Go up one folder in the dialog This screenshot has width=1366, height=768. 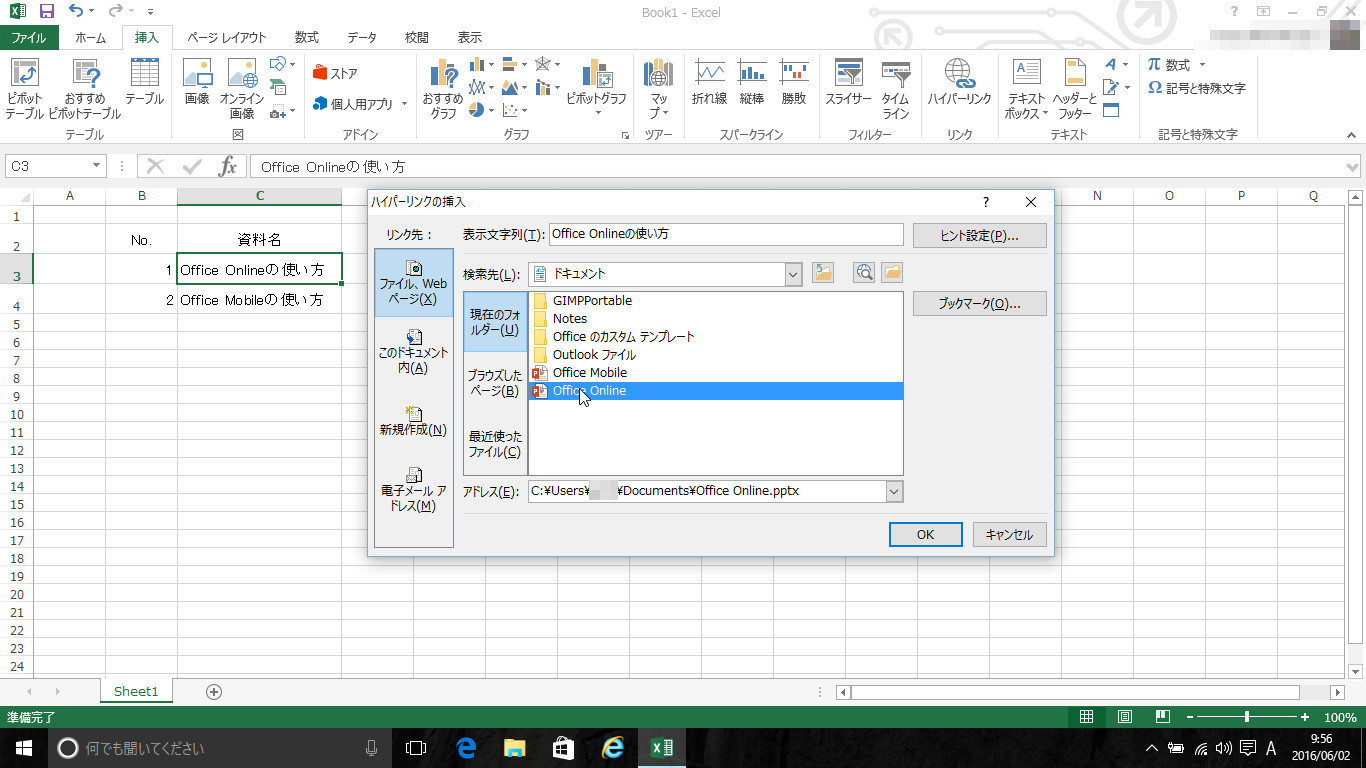point(823,273)
